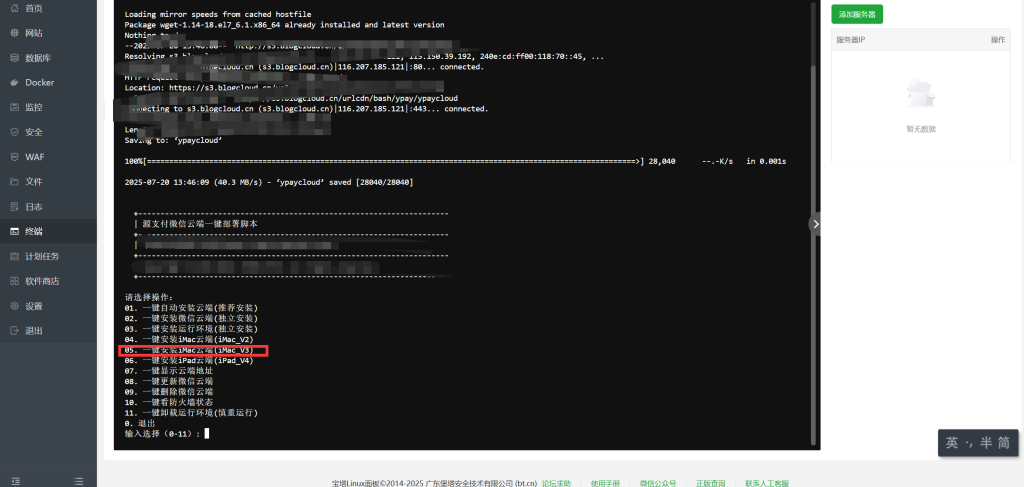
Task: Click the 操作 column header
Action: (x=997, y=40)
